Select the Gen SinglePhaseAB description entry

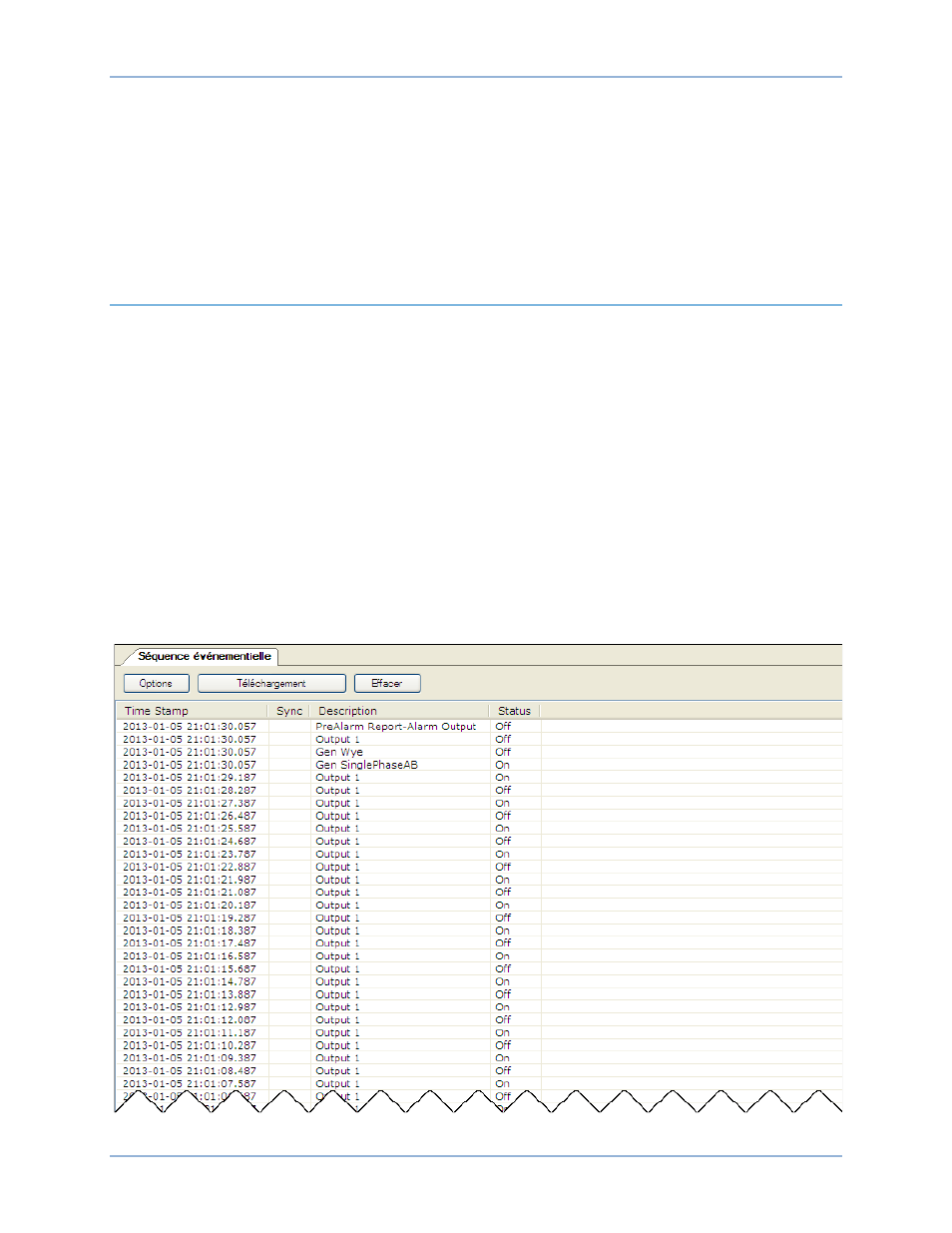[x=366, y=765]
